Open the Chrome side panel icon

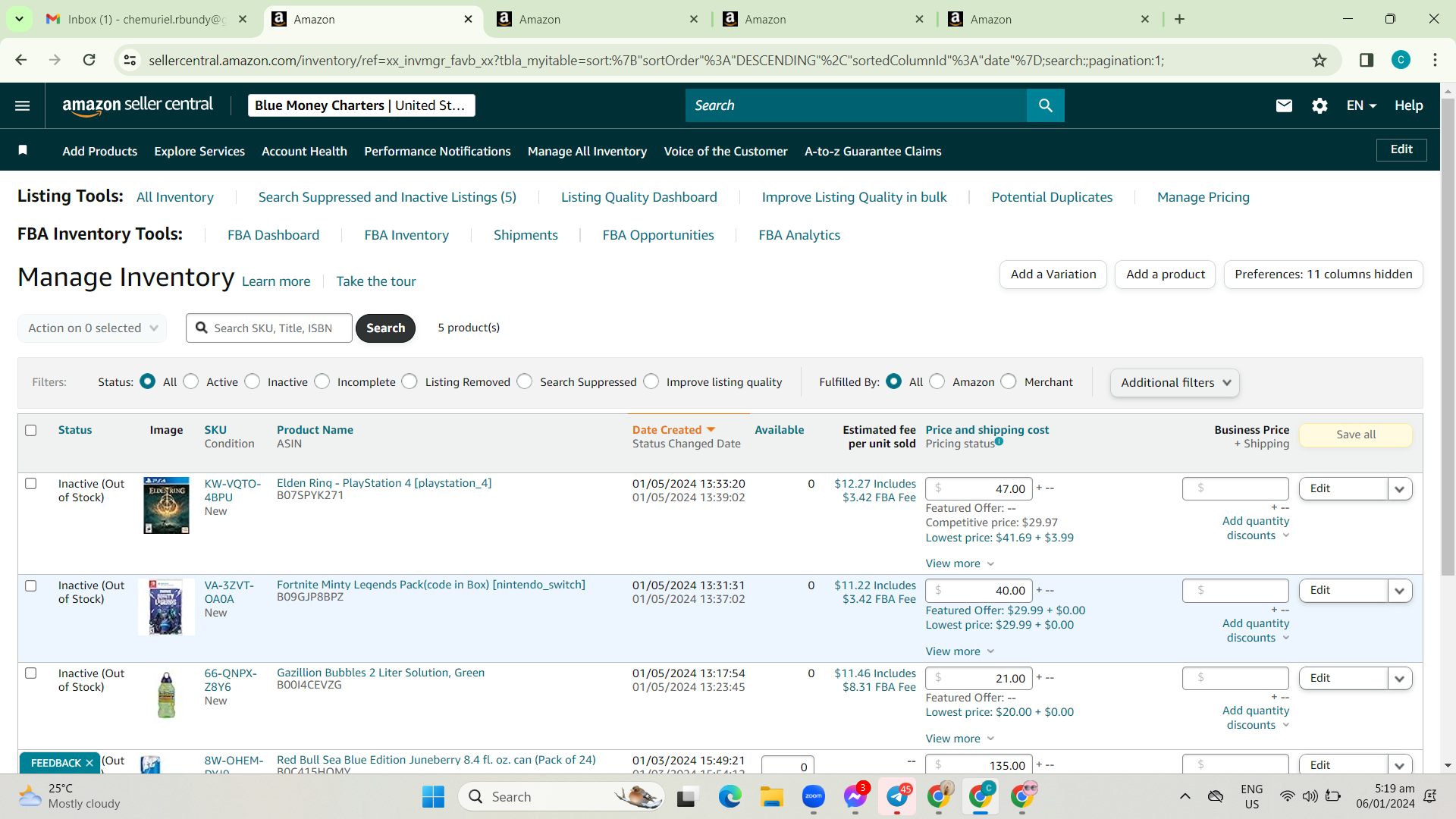(1367, 60)
